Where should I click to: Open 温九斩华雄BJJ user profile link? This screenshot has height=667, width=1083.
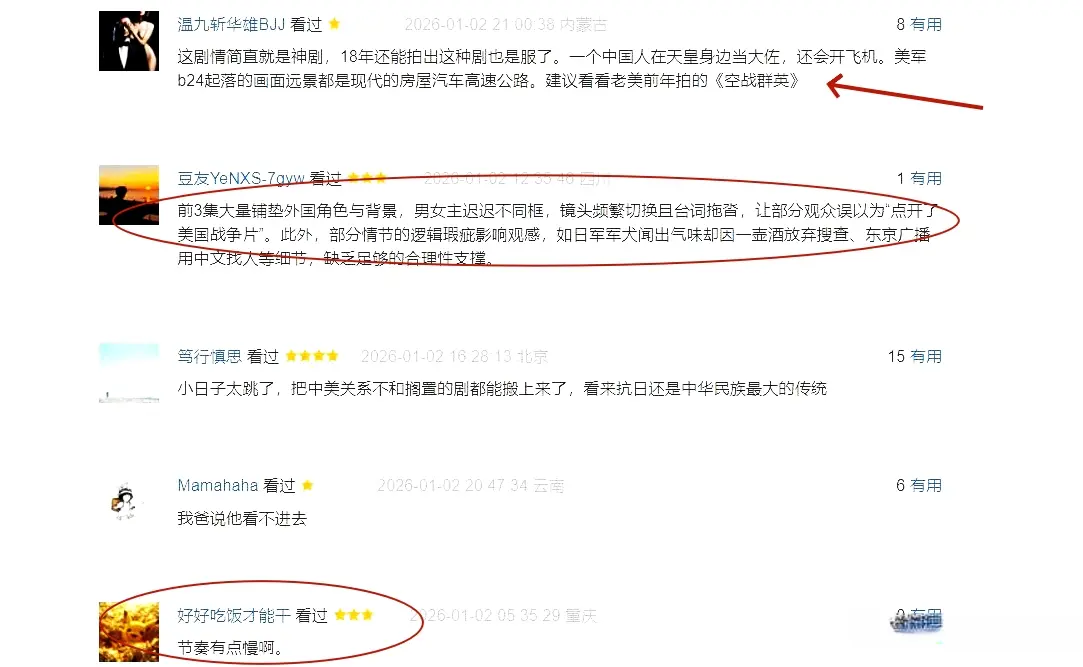(x=231, y=25)
